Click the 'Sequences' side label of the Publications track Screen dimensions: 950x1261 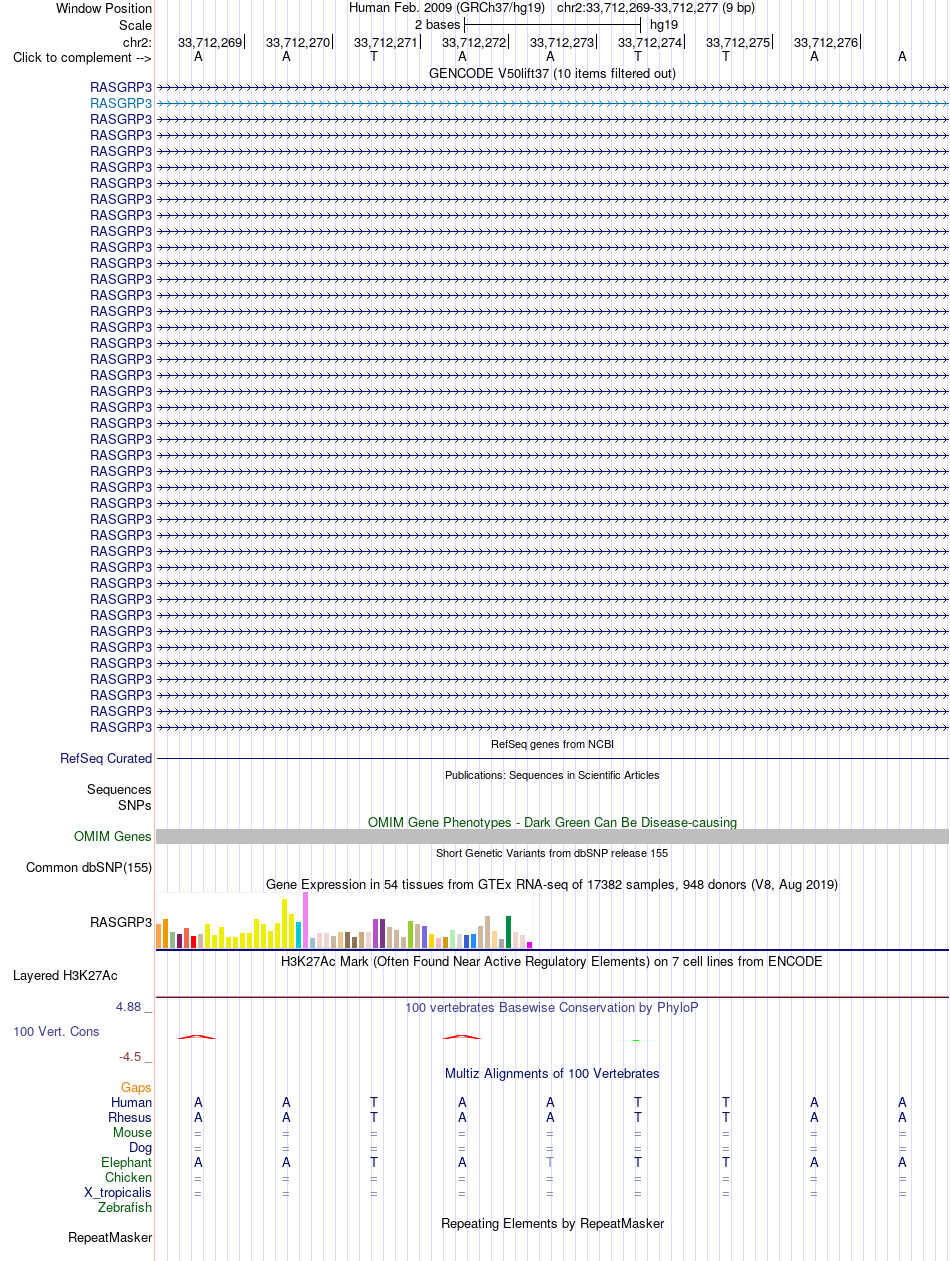(119, 790)
